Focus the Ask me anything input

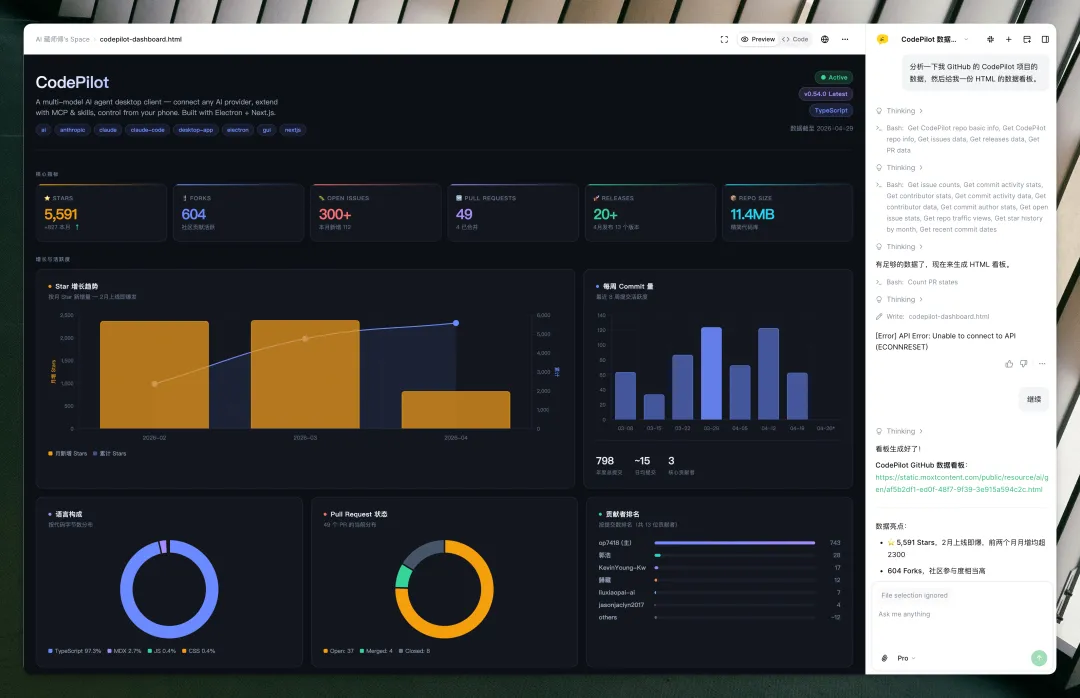point(962,614)
